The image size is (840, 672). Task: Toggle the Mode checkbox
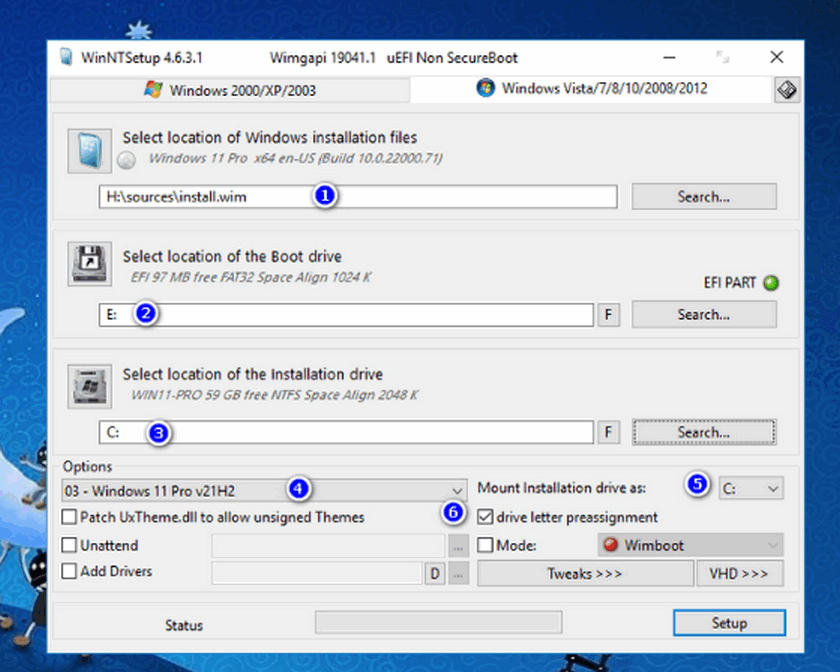coord(485,545)
